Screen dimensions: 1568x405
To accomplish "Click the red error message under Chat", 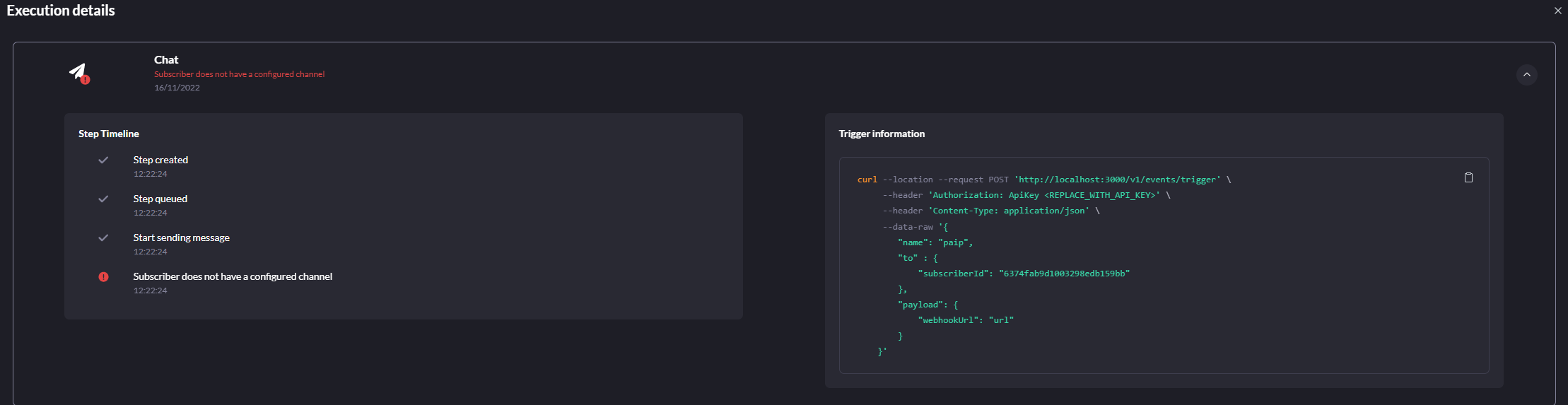I will point(239,74).
